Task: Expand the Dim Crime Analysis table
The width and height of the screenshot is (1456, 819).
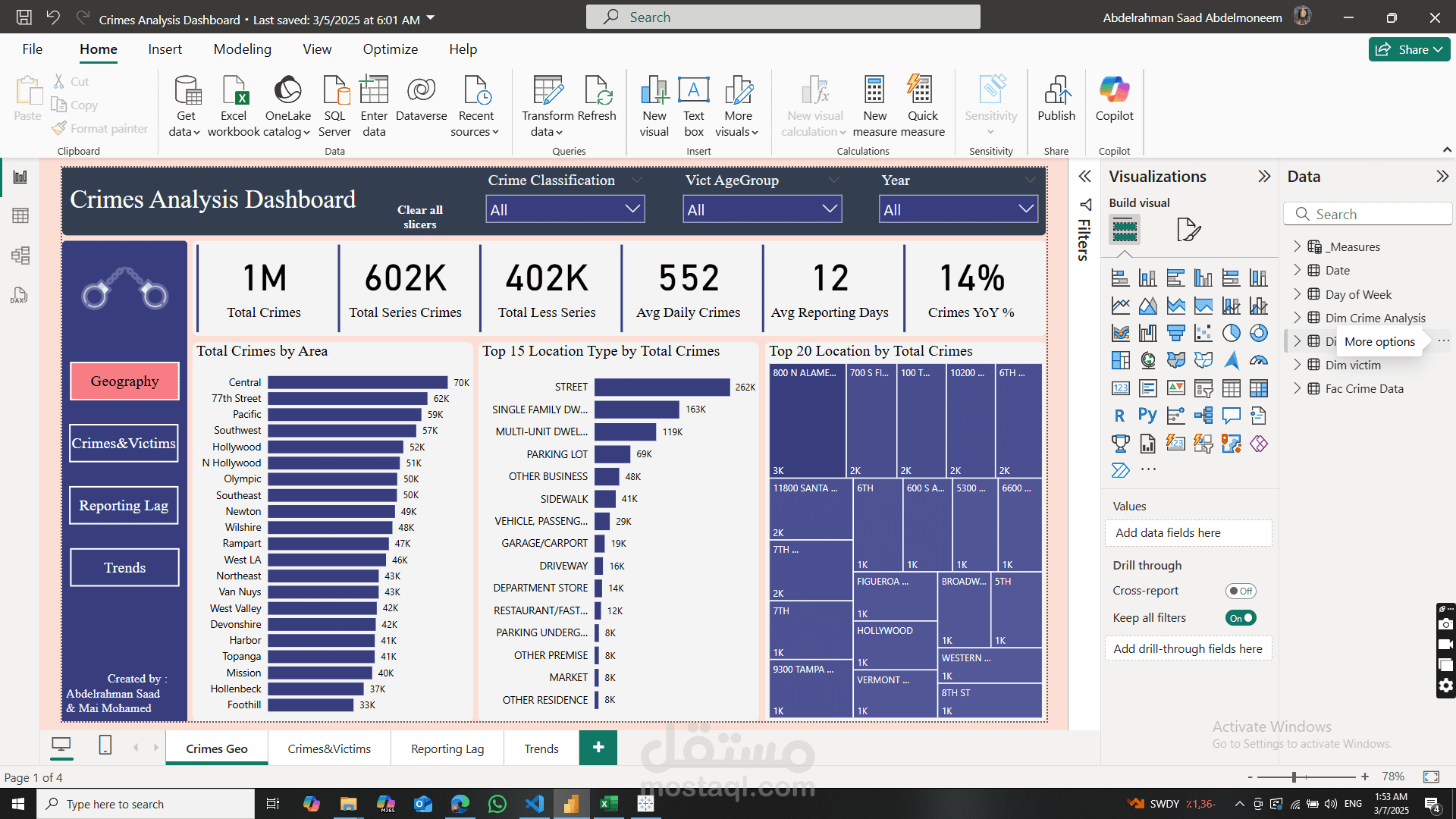Action: coord(1297,318)
